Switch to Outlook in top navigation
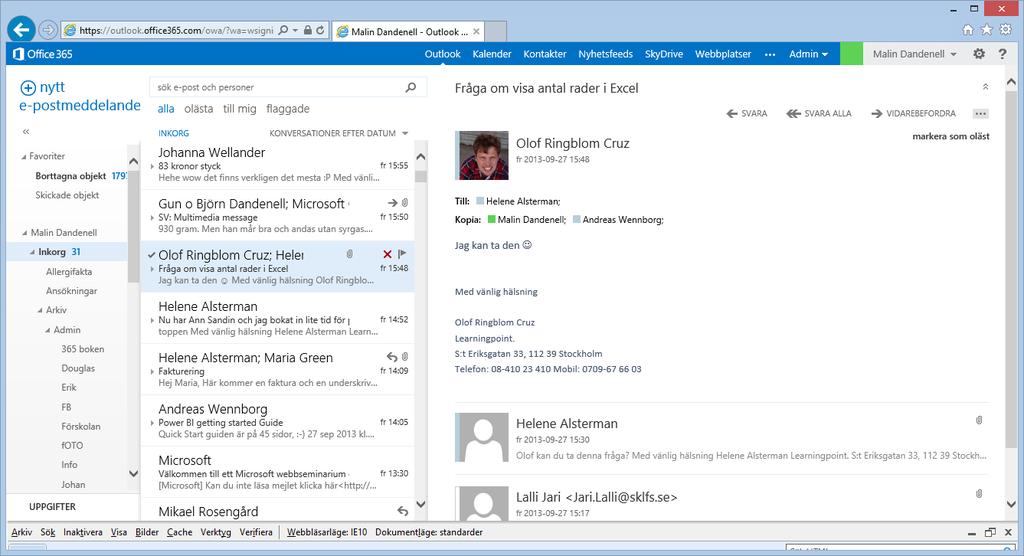Screen dimensions: 1024x556 click(442, 54)
